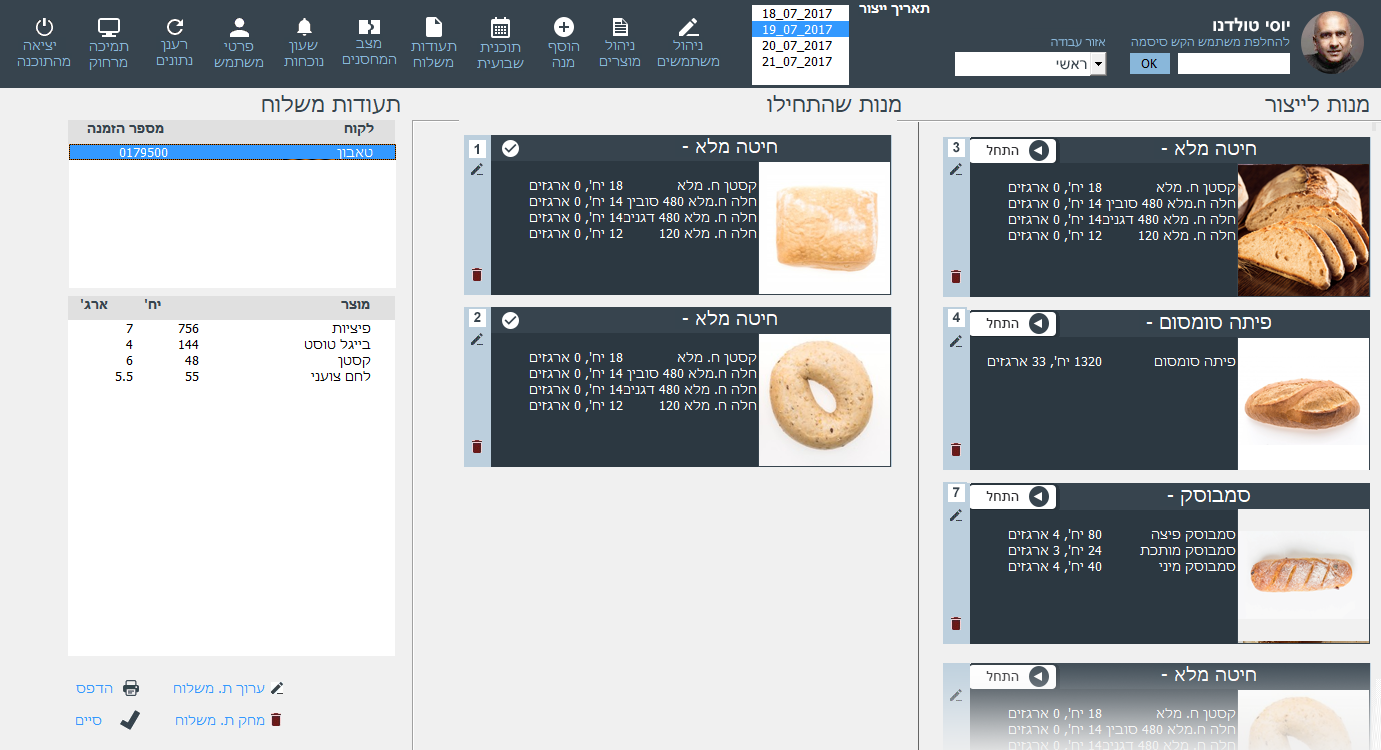
Task: Click bread roll thumbnail in batch 1
Action: click(x=824, y=227)
